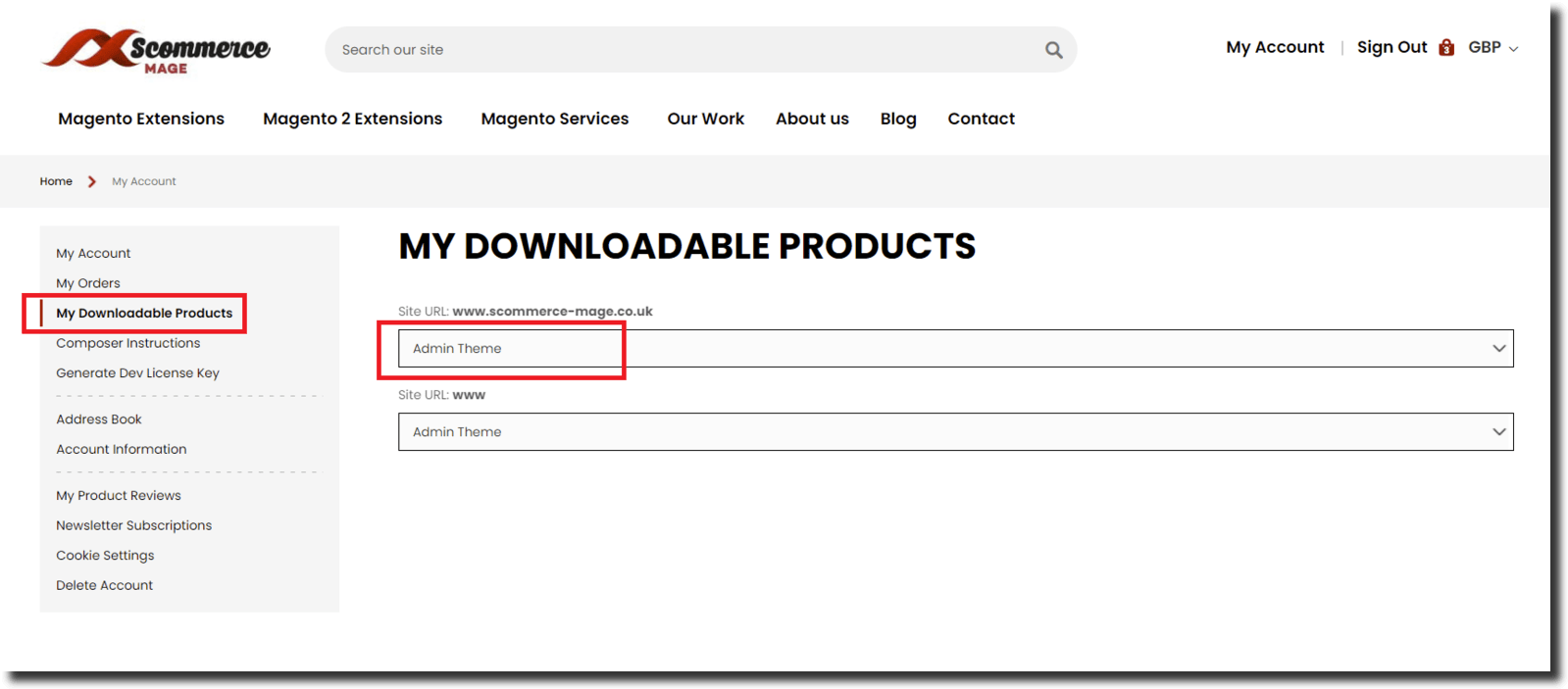Screen dimensions: 1568x689
Task: Open Address Book from the sidebar
Action: click(x=99, y=419)
